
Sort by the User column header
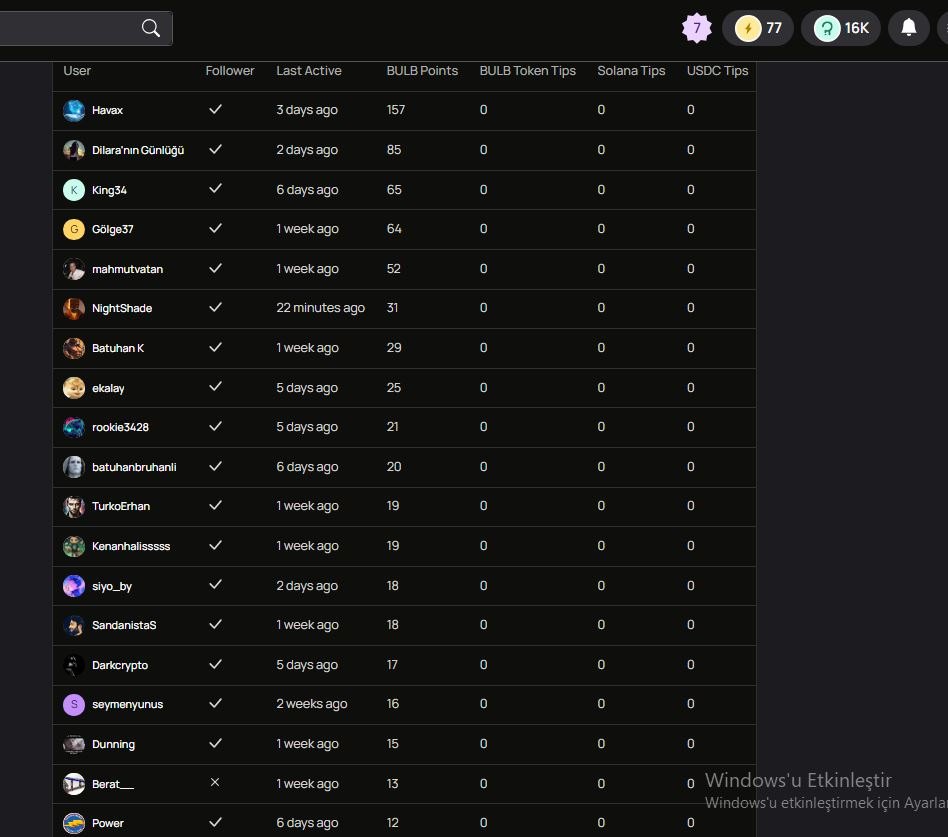(x=77, y=71)
